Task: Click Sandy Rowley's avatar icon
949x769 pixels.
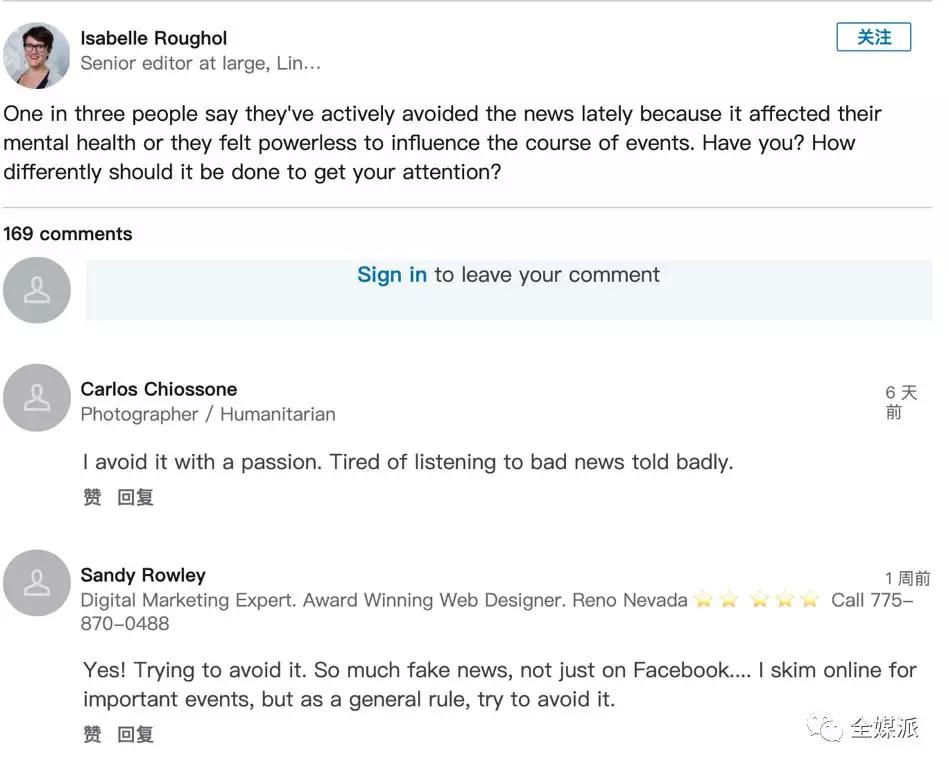Action: 37,583
